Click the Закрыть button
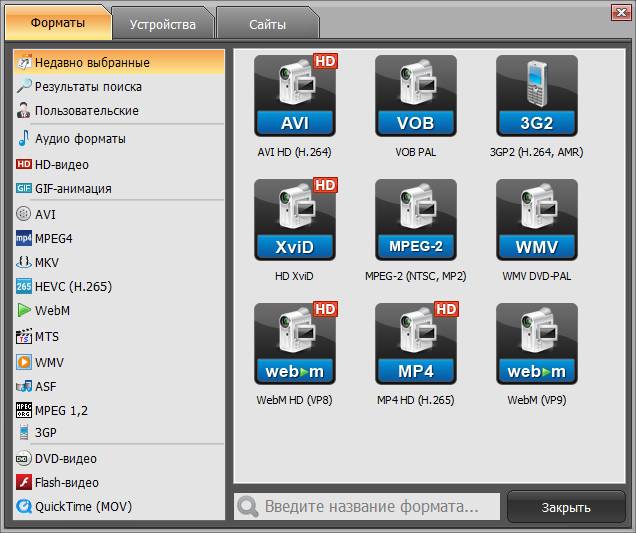636x533 pixels. [566, 507]
